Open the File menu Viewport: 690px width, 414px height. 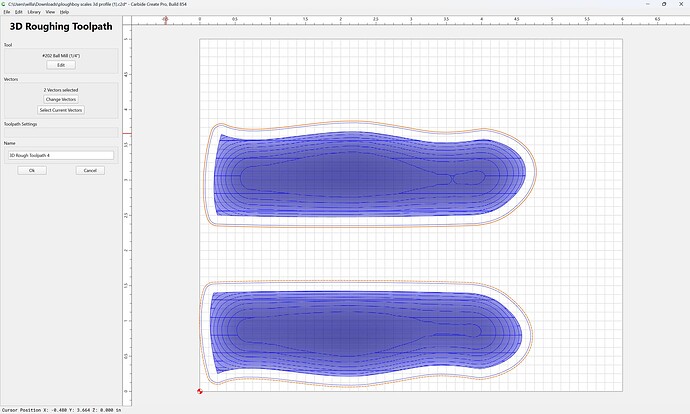7,12
